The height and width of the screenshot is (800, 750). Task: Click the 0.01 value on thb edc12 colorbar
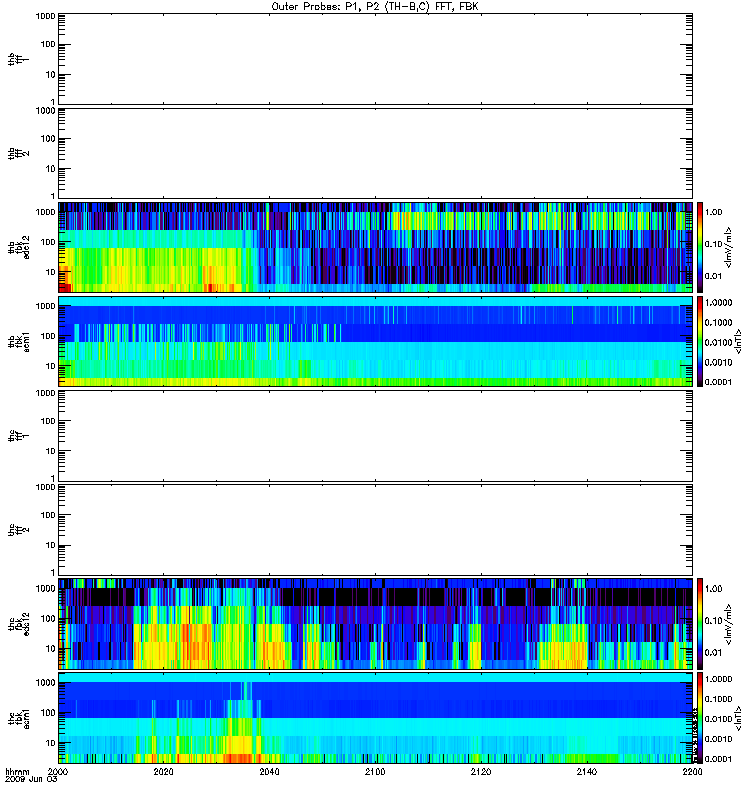coord(713,276)
